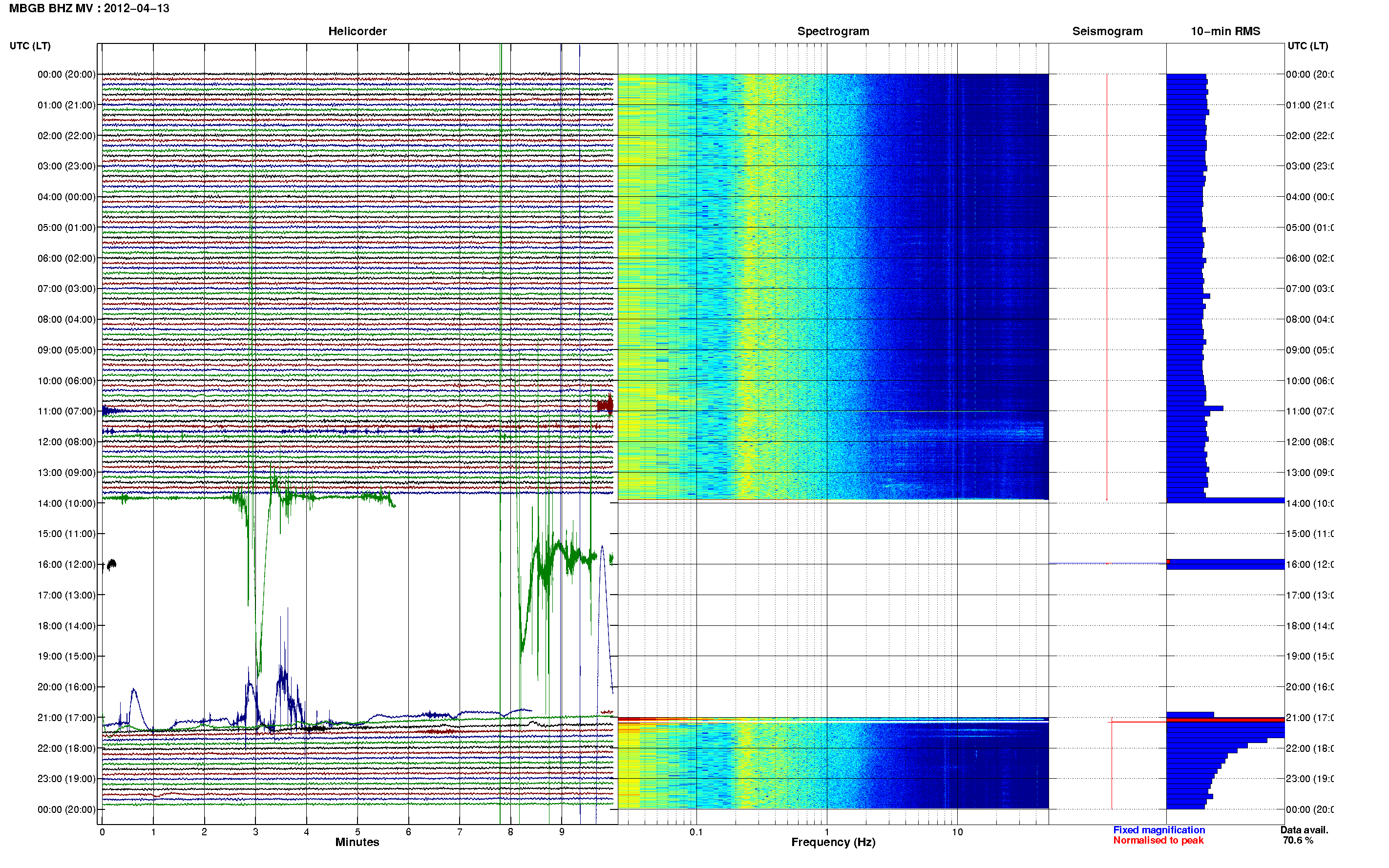Viewport: 1389px width, 868px height.
Task: Click the '20:00 (16:00)' helicorder time label
Action: (66, 687)
